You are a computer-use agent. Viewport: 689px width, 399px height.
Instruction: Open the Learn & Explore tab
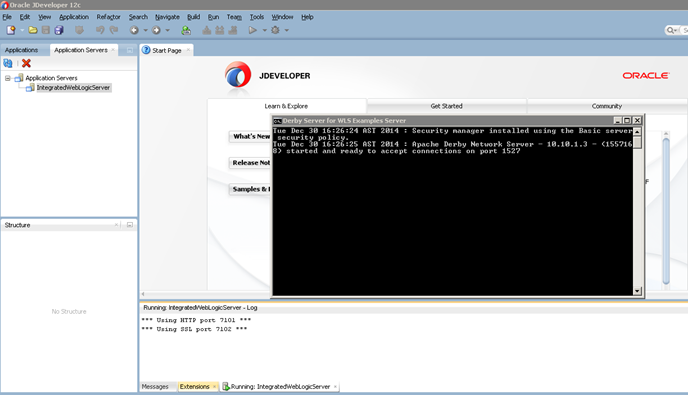pos(286,106)
